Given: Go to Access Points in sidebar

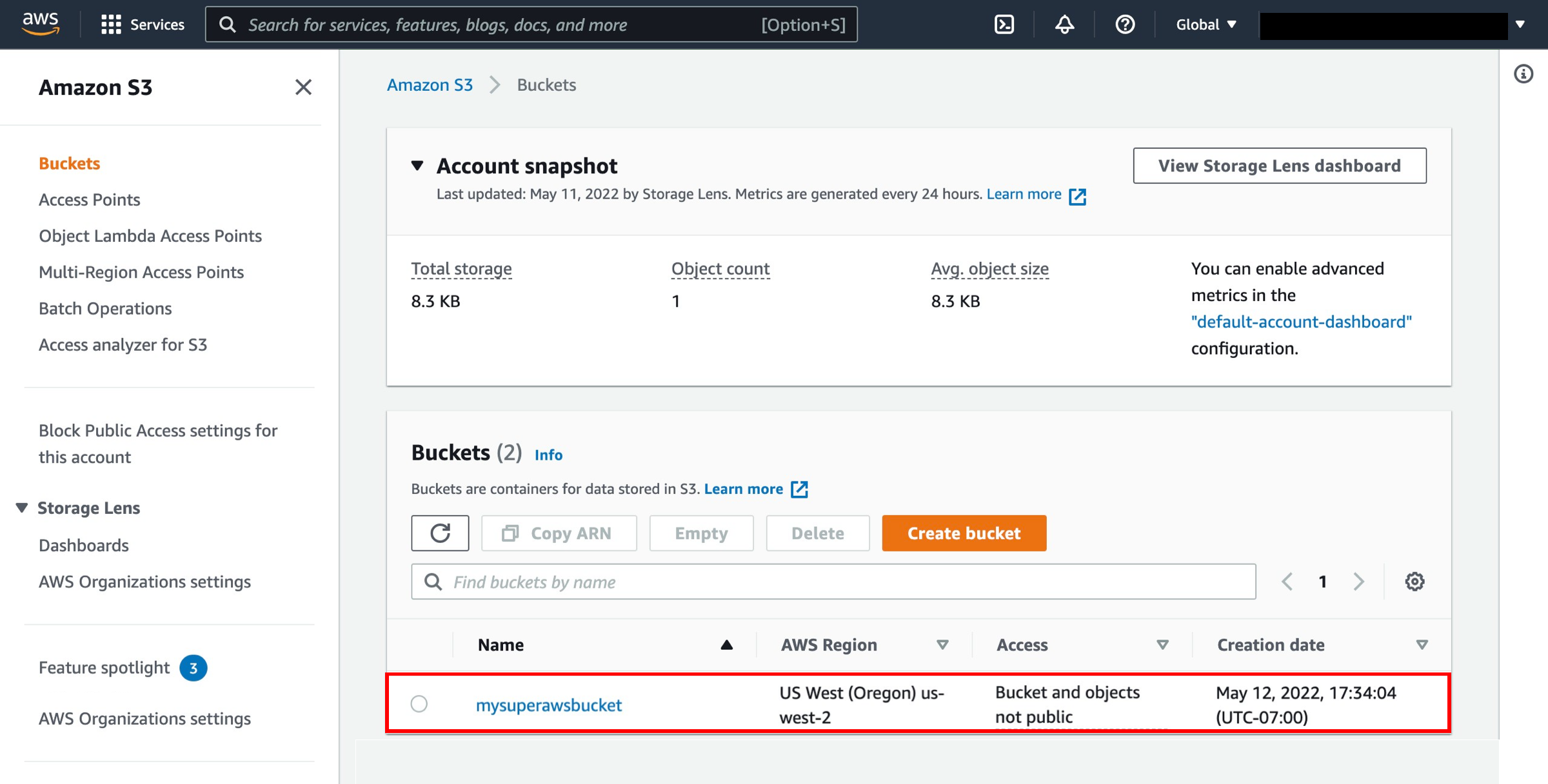Looking at the screenshot, I should 89,200.
